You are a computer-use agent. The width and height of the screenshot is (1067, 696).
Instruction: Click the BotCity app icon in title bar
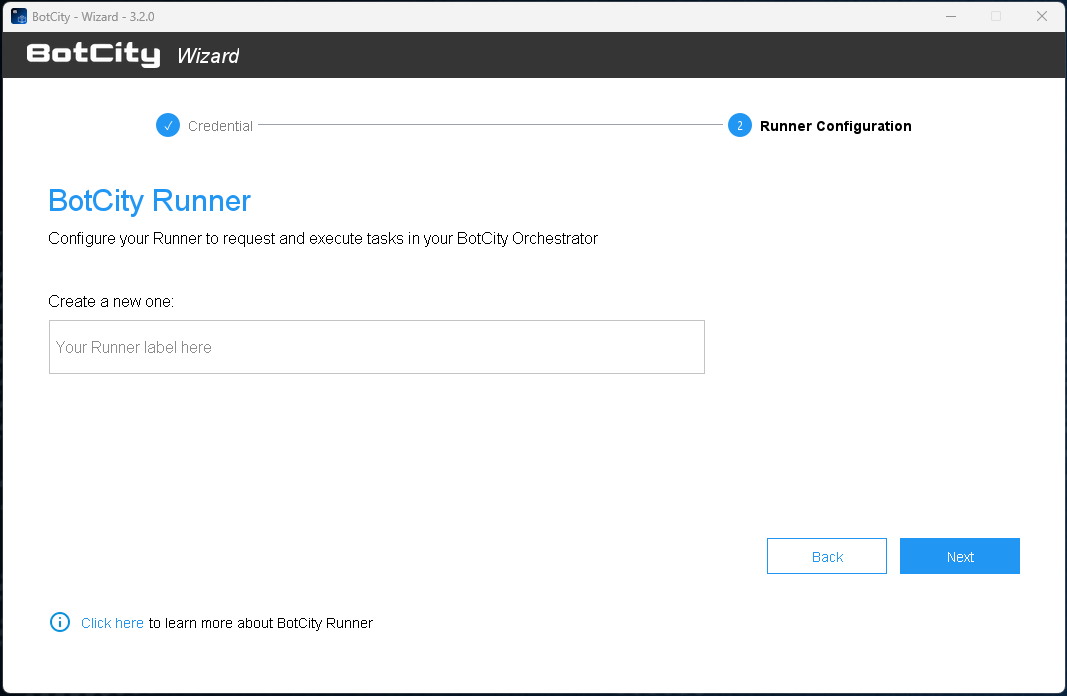(x=19, y=16)
